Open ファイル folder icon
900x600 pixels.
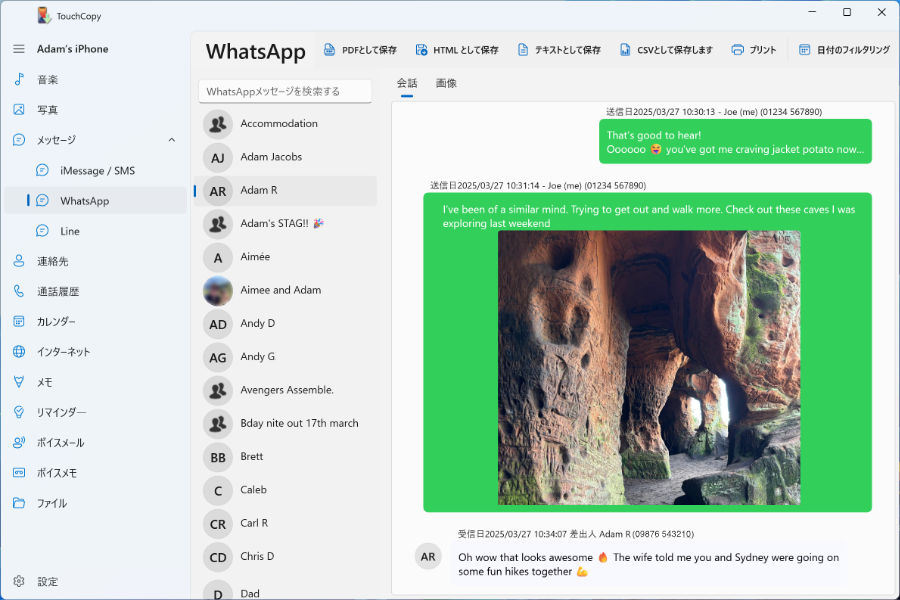click(x=19, y=503)
